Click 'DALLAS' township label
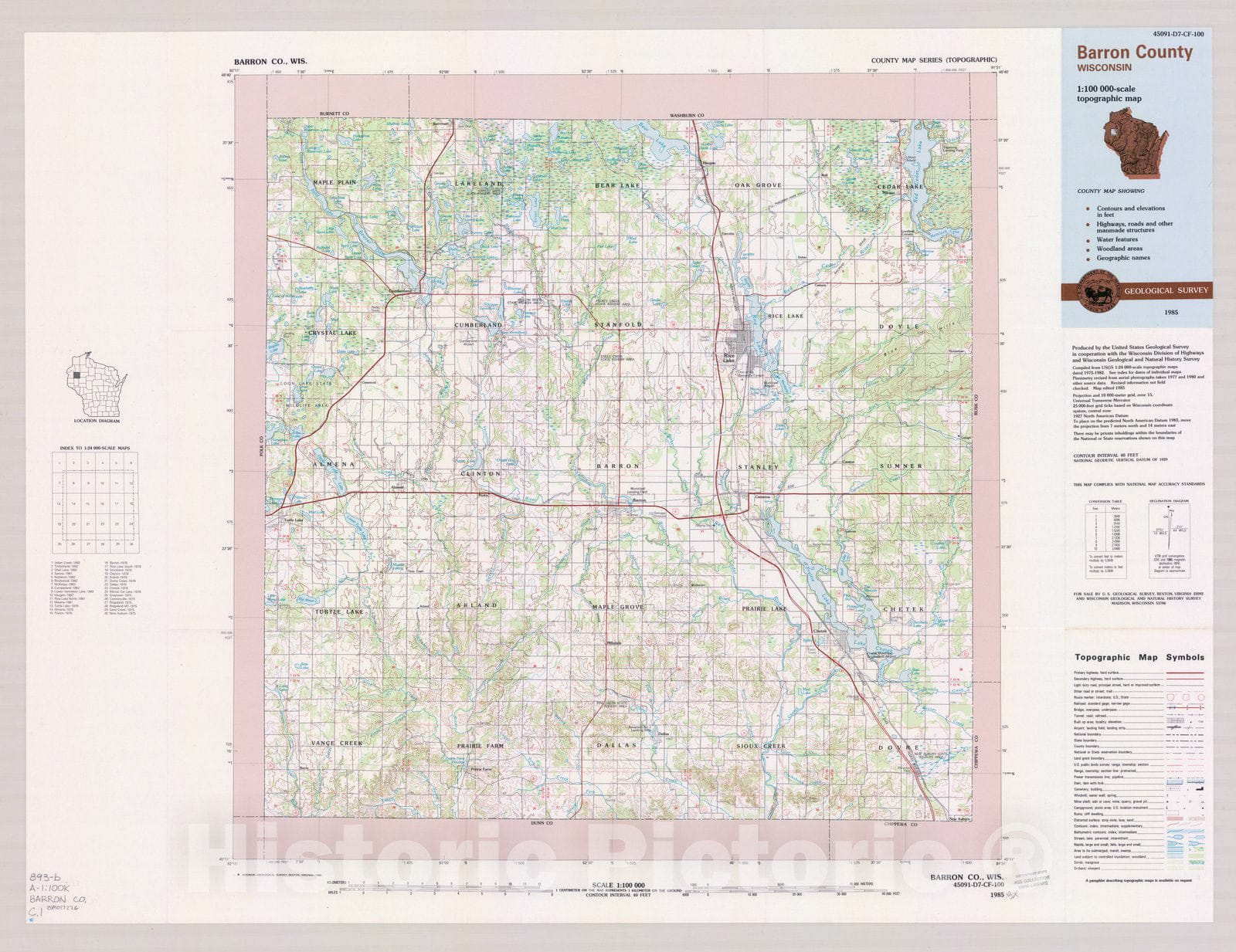1236x952 pixels. [x=617, y=745]
